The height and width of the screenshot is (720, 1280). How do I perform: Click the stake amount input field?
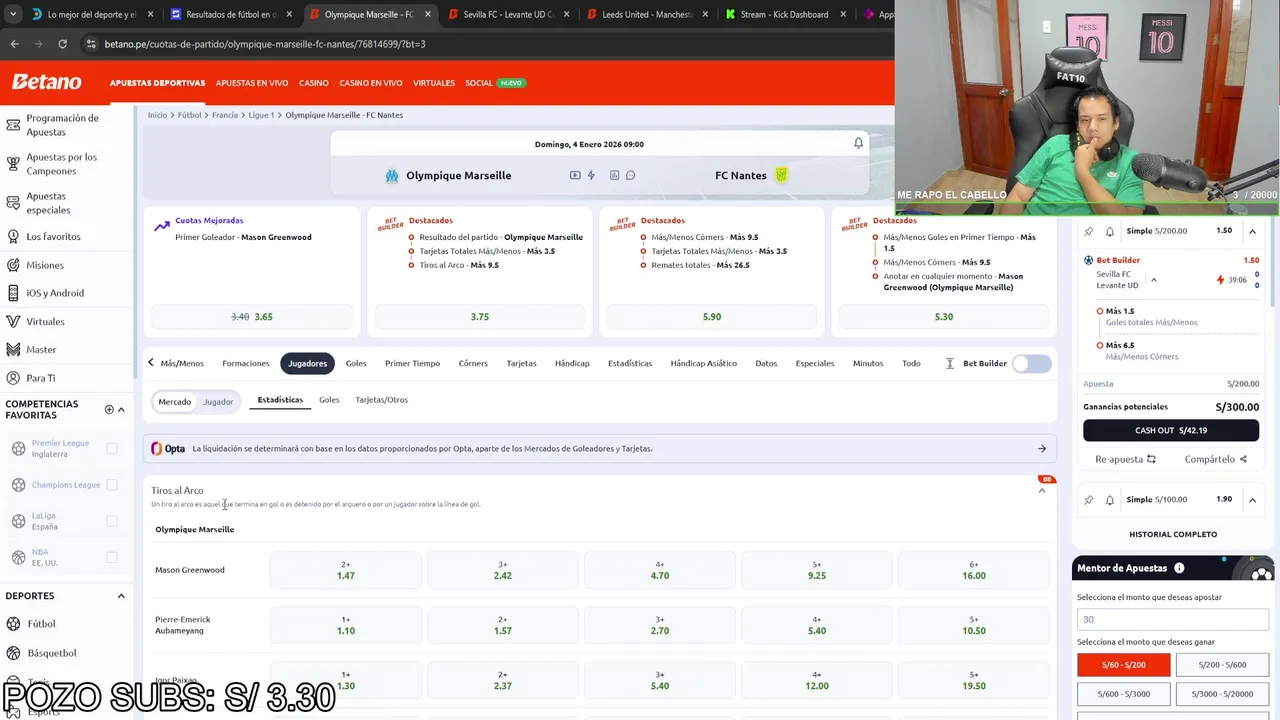[1173, 620]
